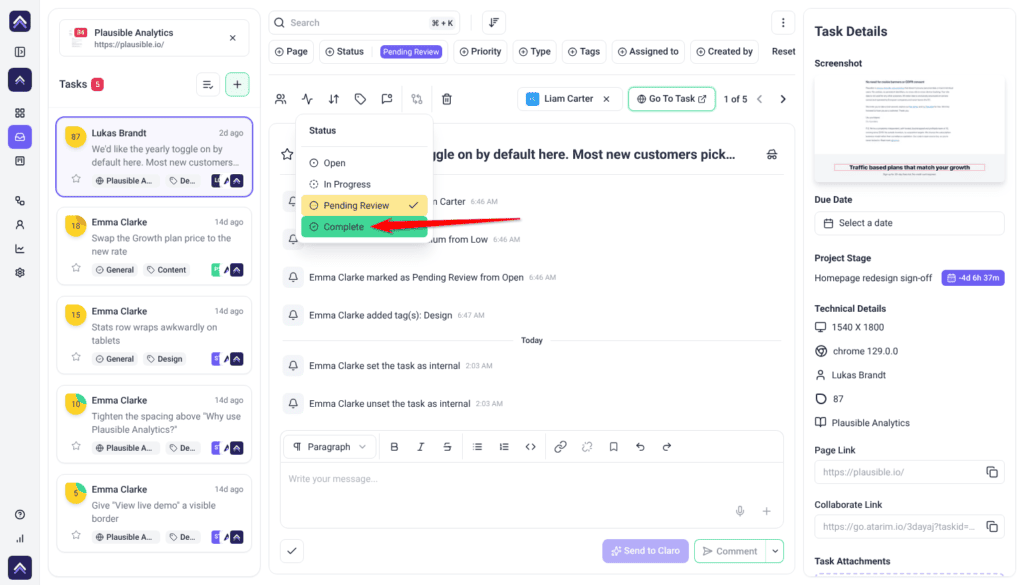Star the Lukas Brandt task card
The height and width of the screenshot is (585, 1024).
[x=76, y=179]
